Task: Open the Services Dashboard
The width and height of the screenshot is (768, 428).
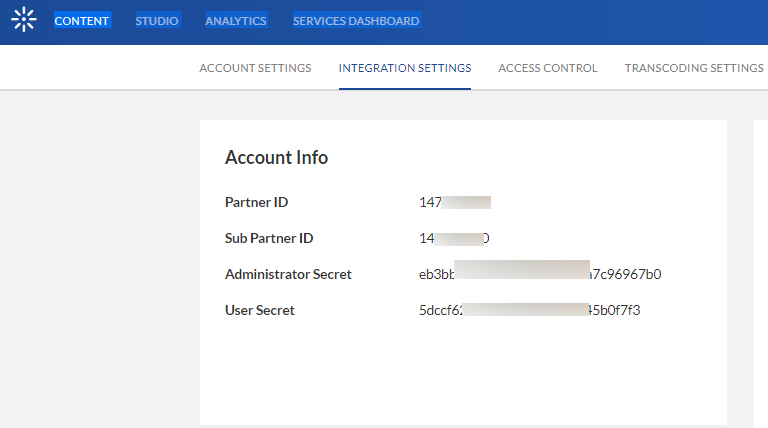Action: [356, 21]
